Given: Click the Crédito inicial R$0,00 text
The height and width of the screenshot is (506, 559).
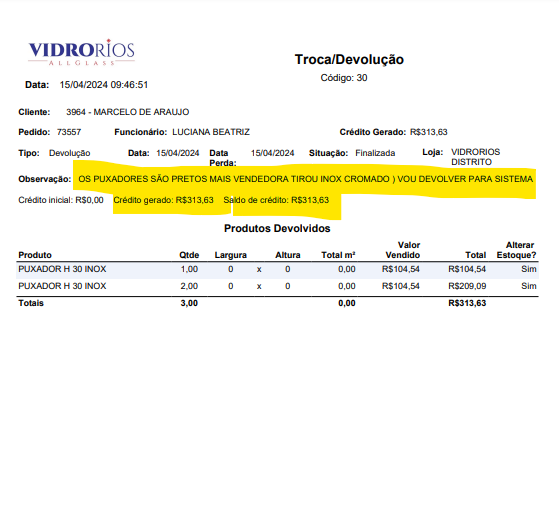Looking at the screenshot, I should tap(61, 200).
